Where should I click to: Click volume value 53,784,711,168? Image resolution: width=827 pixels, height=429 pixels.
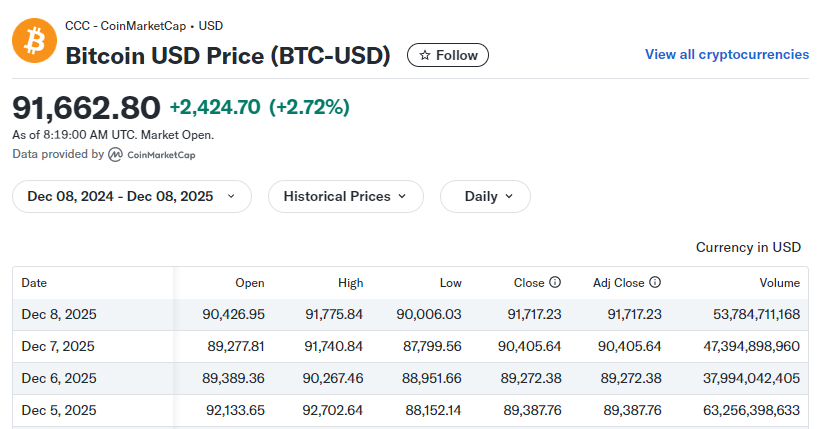(757, 314)
